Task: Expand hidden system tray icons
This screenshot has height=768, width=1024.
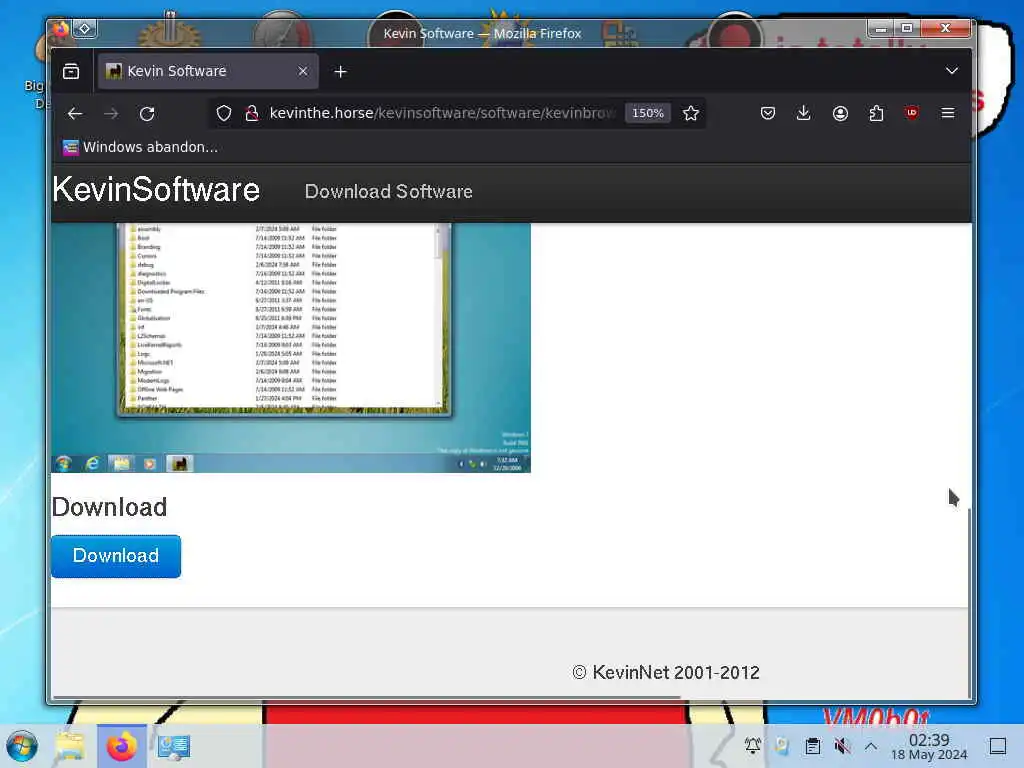Action: (x=871, y=746)
